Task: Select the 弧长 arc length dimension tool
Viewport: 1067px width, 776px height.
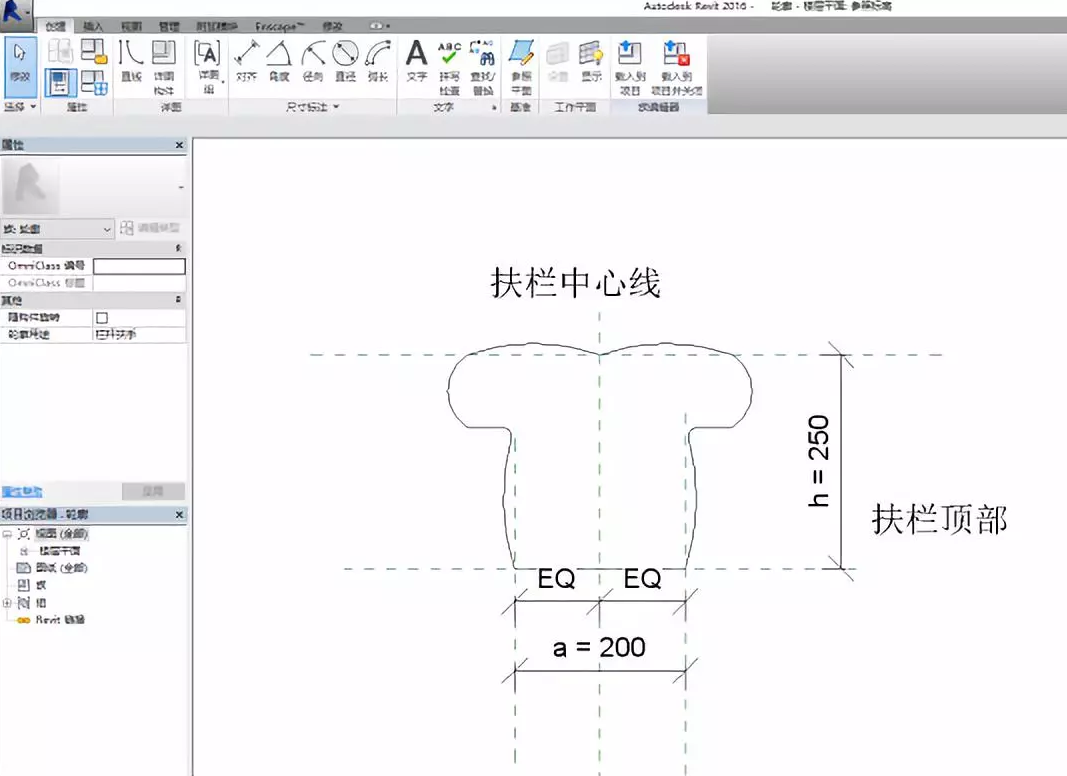Action: pyautogui.click(x=376, y=56)
